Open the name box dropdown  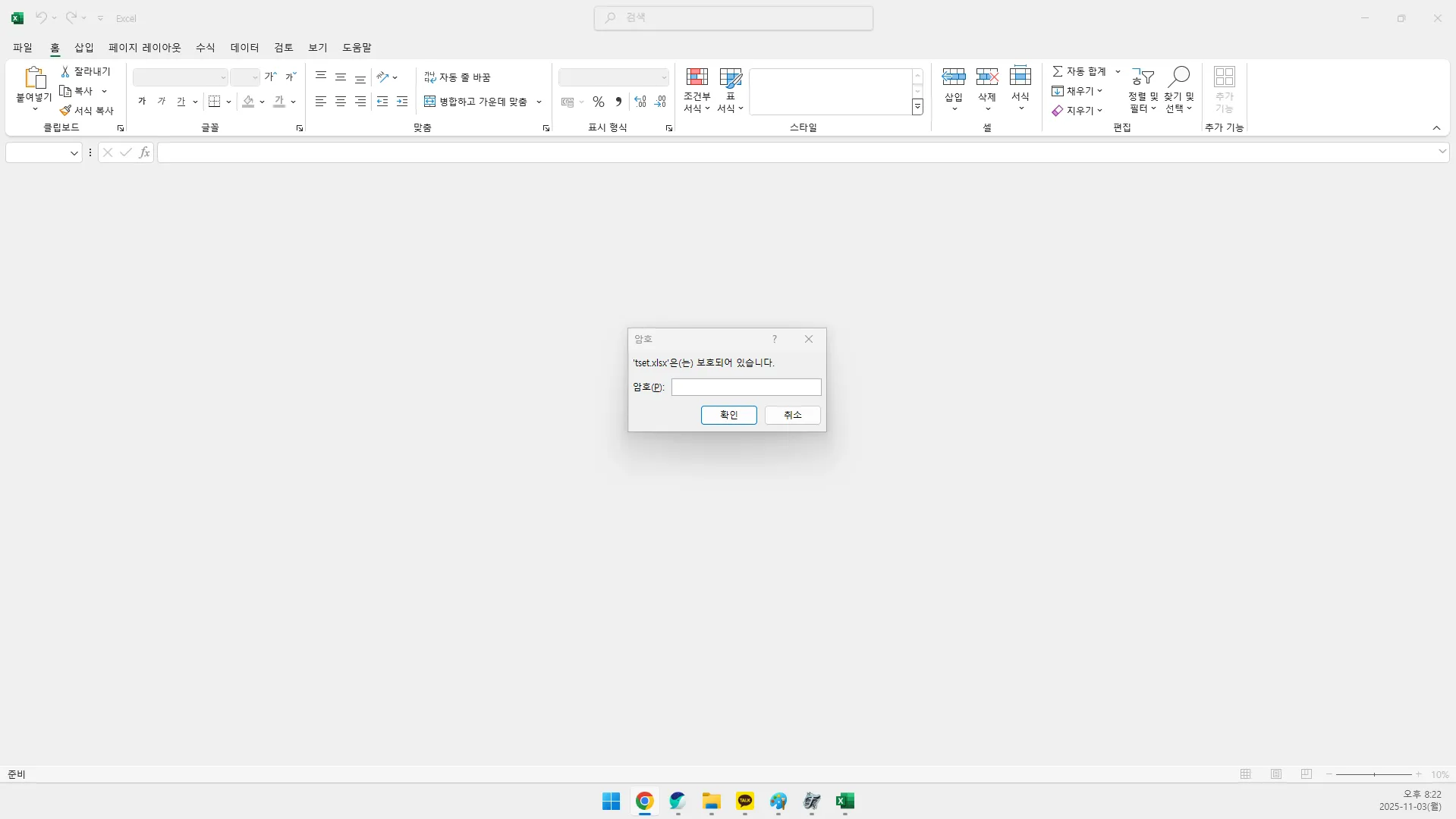pos(73,152)
